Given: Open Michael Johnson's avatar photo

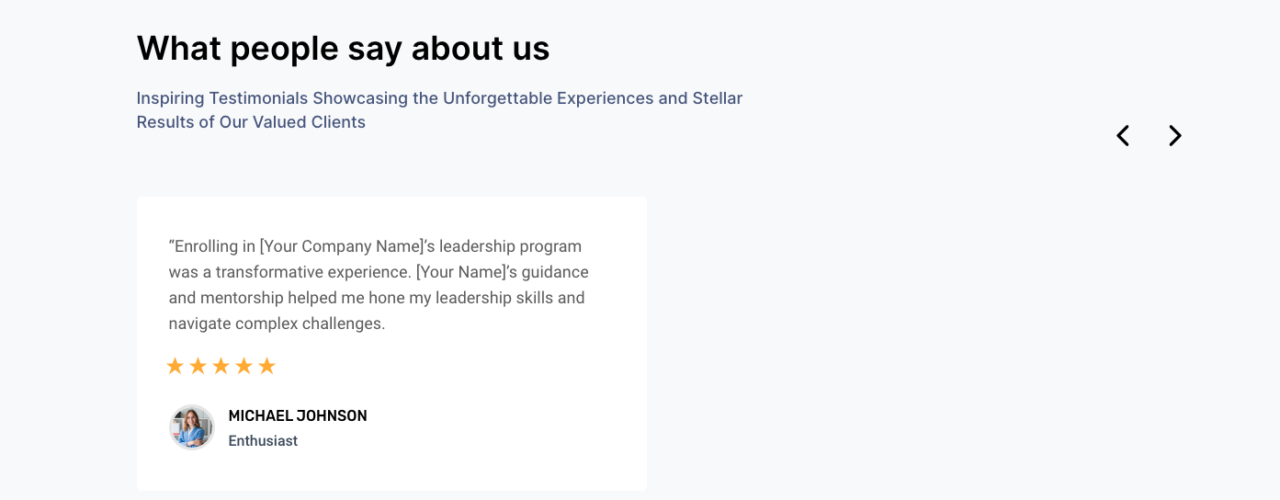Looking at the screenshot, I should click(x=191, y=427).
